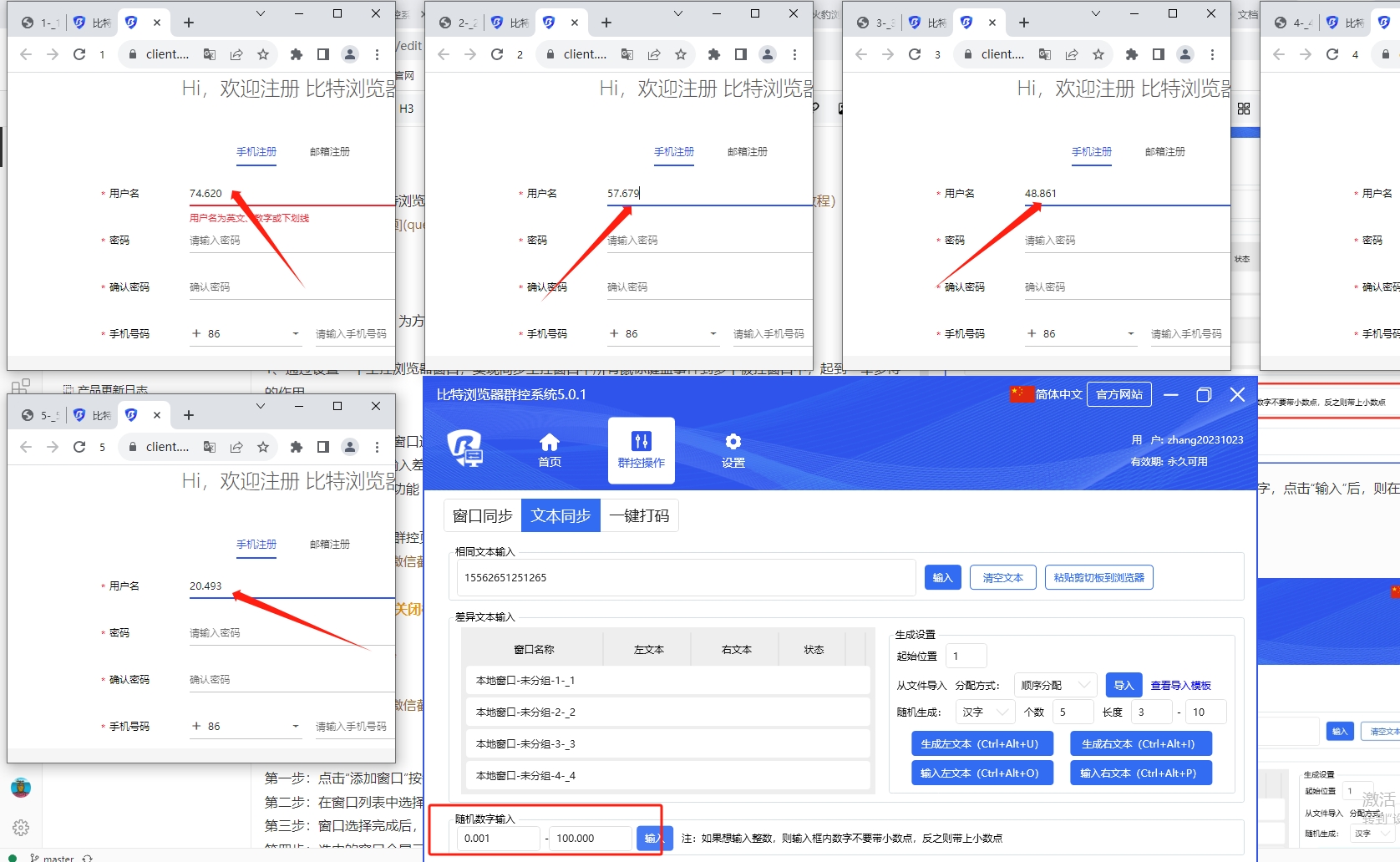Go back in browser window 2

point(444,54)
